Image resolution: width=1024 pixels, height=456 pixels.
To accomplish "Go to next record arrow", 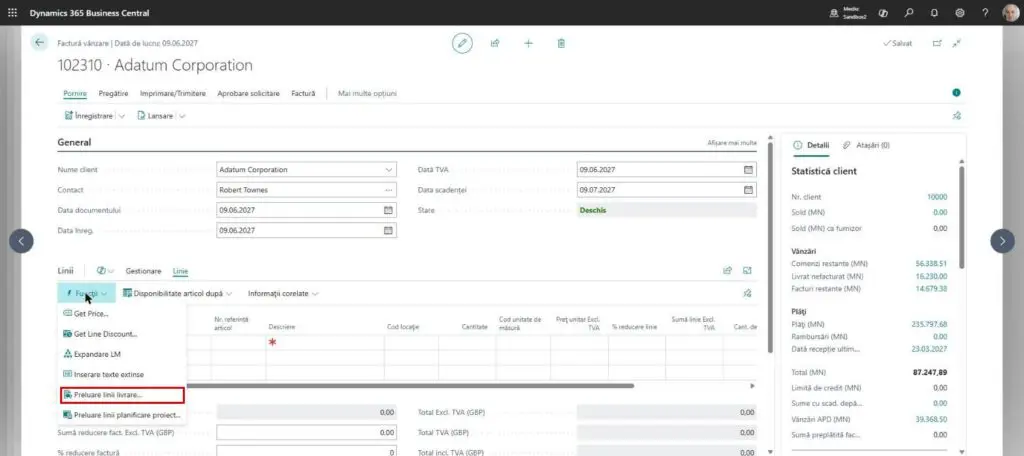I will 1002,241.
